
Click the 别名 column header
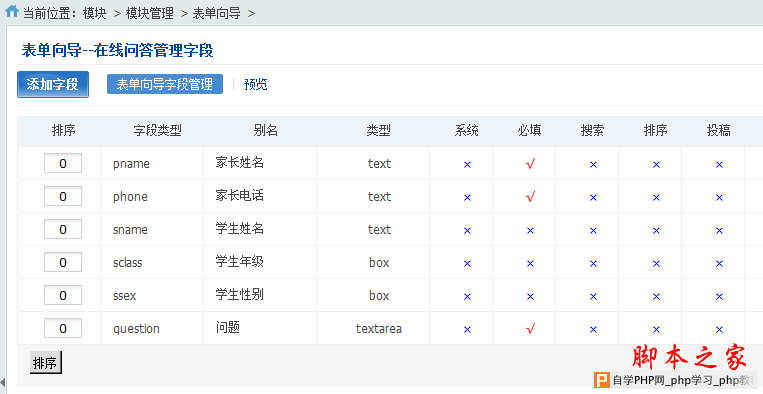coord(266,130)
